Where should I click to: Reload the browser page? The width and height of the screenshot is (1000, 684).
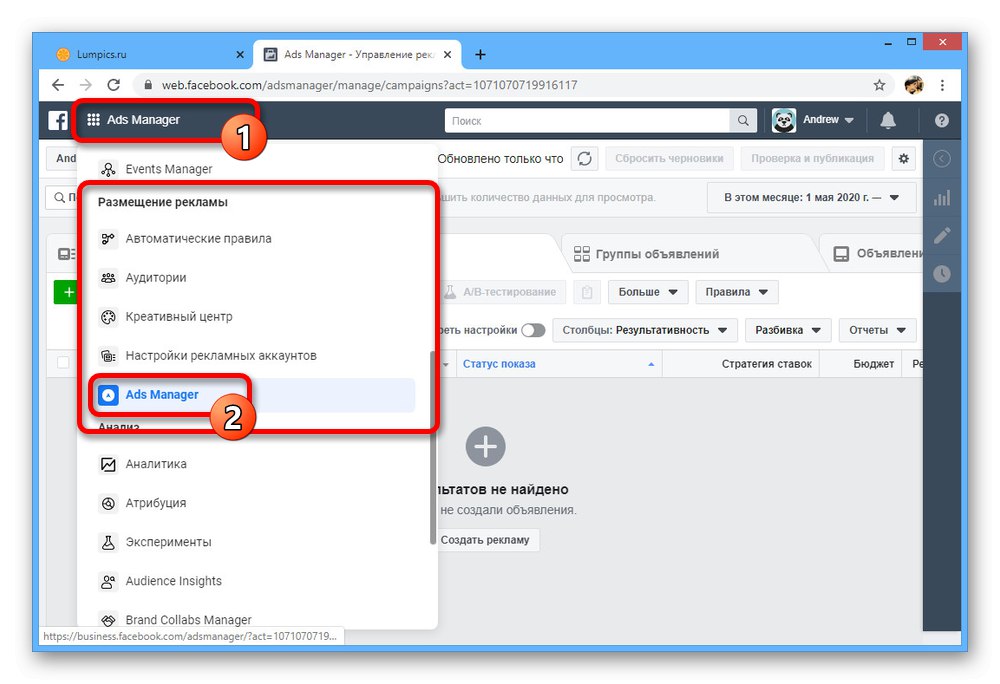114,85
